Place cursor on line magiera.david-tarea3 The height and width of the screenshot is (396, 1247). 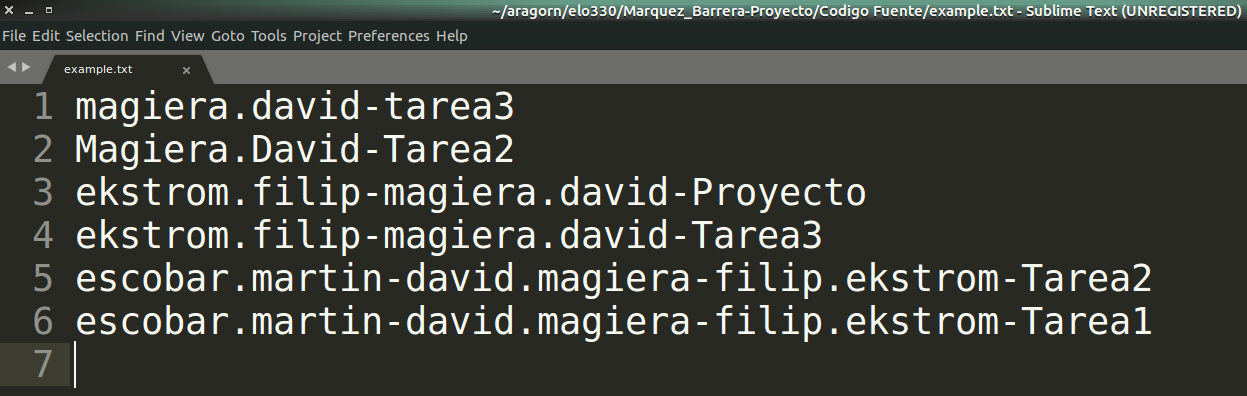294,107
